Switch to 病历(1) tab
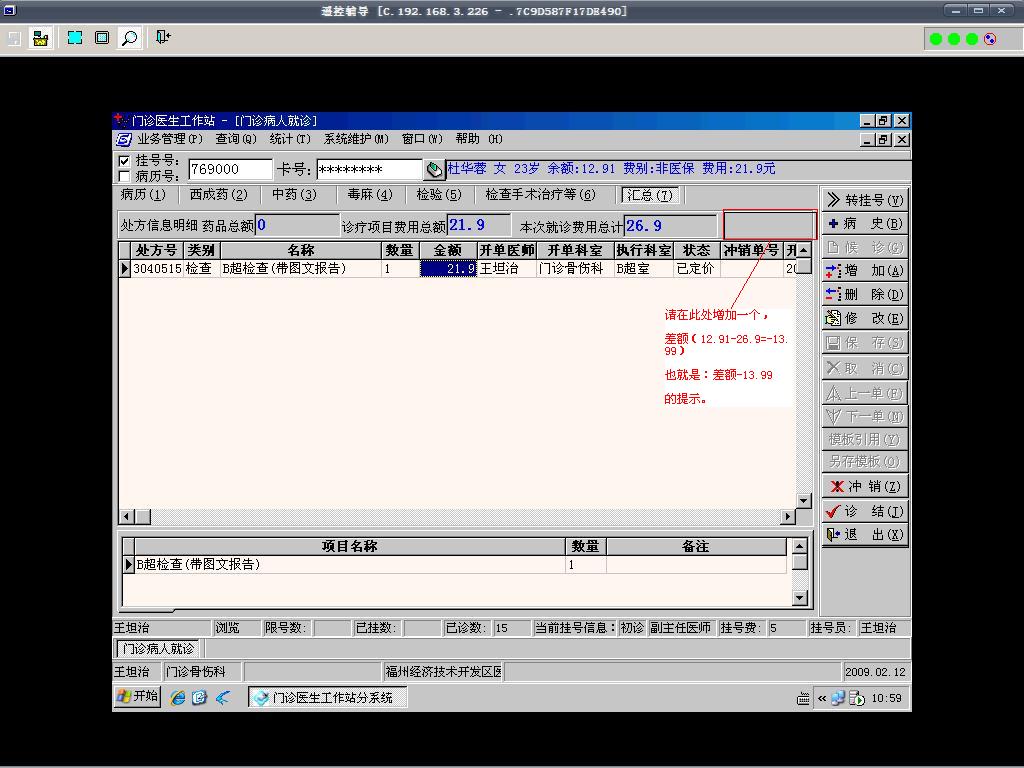Image resolution: width=1024 pixels, height=768 pixels. (143, 195)
